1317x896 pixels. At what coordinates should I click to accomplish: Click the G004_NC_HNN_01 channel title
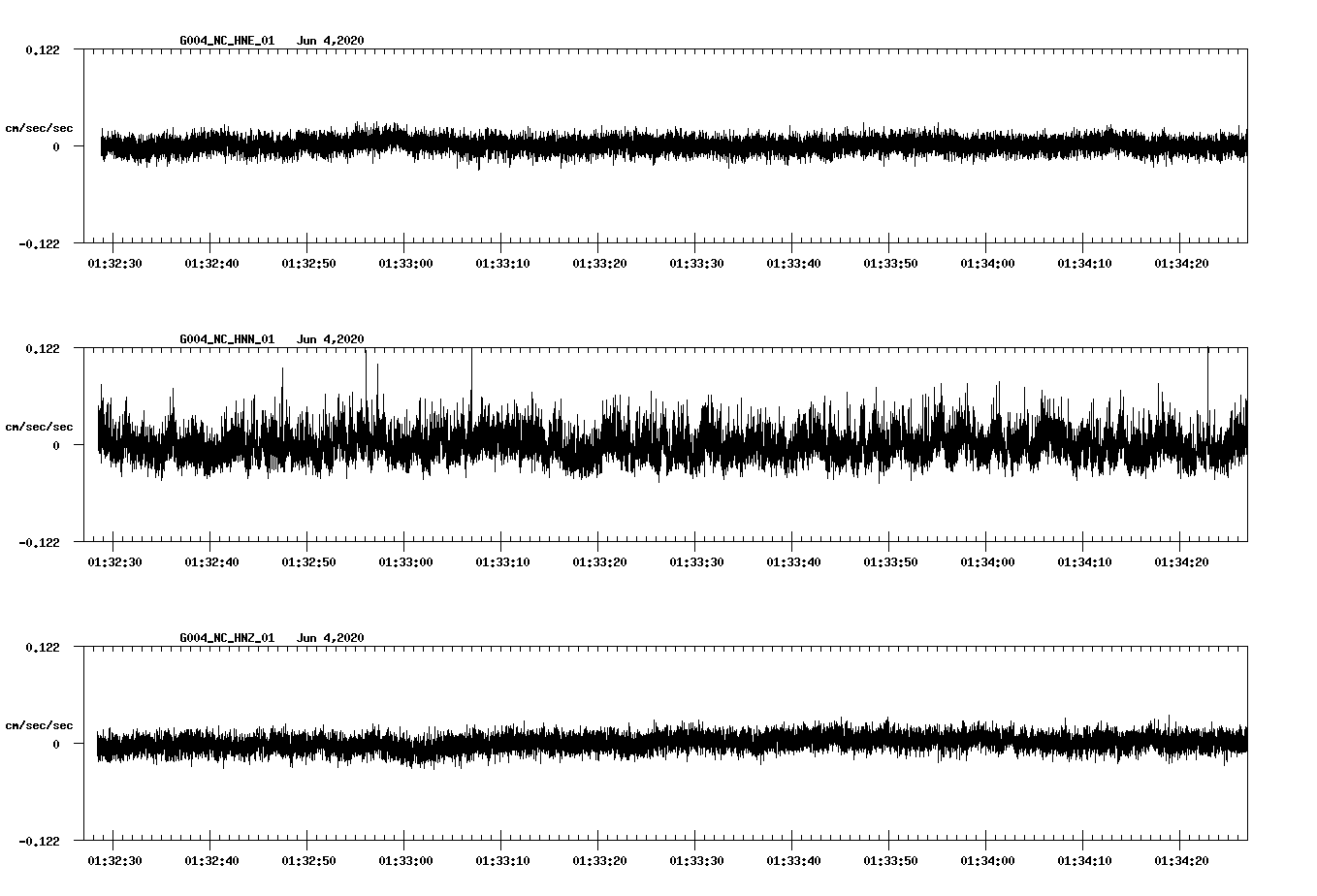click(x=227, y=339)
